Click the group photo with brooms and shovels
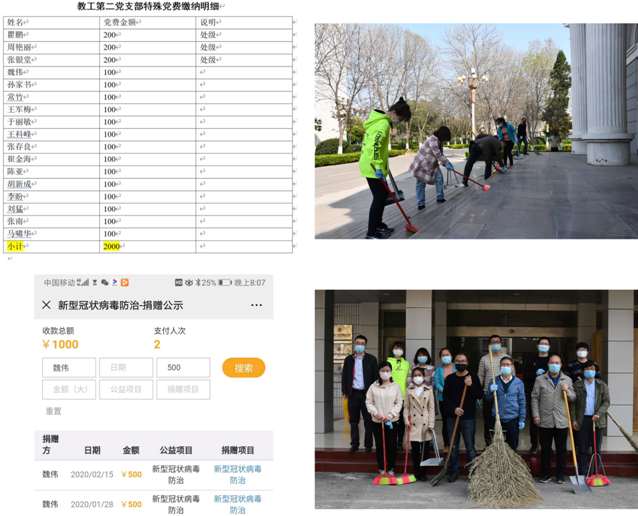The image size is (638, 516). click(475, 398)
